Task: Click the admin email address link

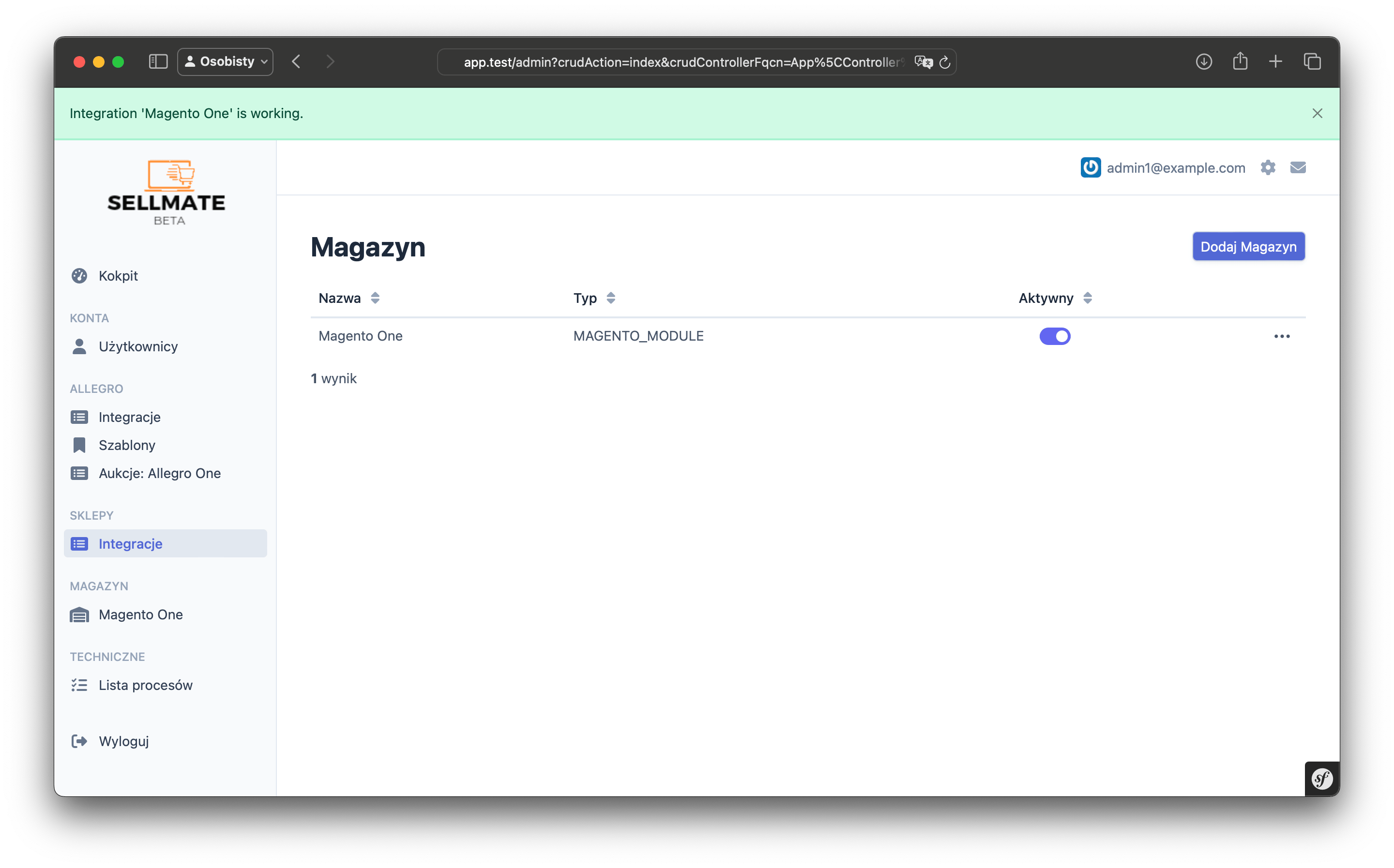Action: 1176,167
